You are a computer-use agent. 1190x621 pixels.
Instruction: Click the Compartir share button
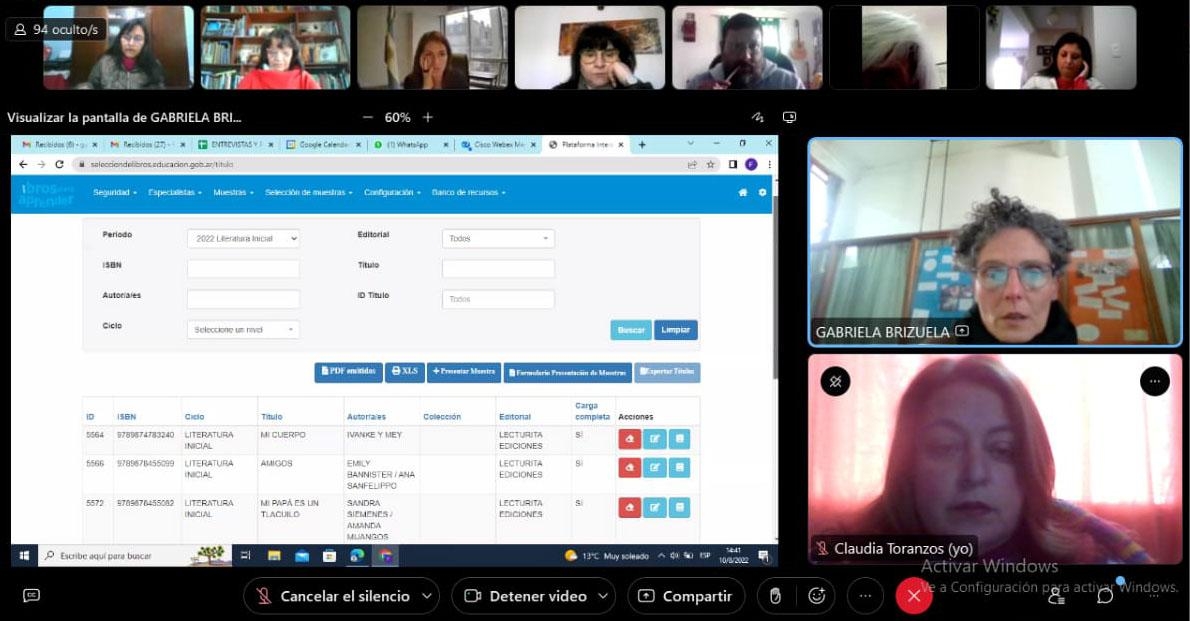pyautogui.click(x=686, y=596)
